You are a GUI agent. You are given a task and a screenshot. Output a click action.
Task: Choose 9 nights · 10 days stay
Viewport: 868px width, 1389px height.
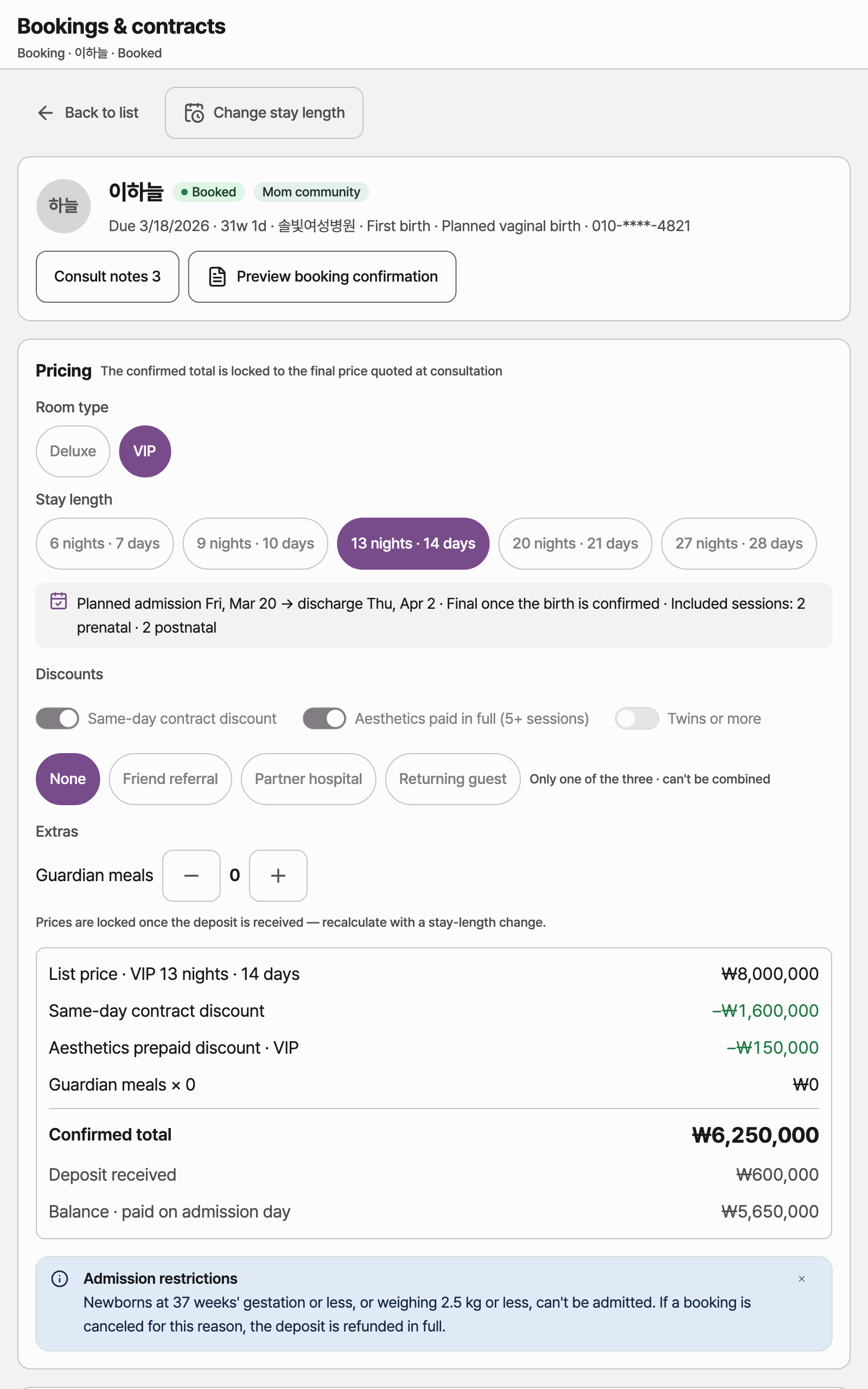coord(256,544)
